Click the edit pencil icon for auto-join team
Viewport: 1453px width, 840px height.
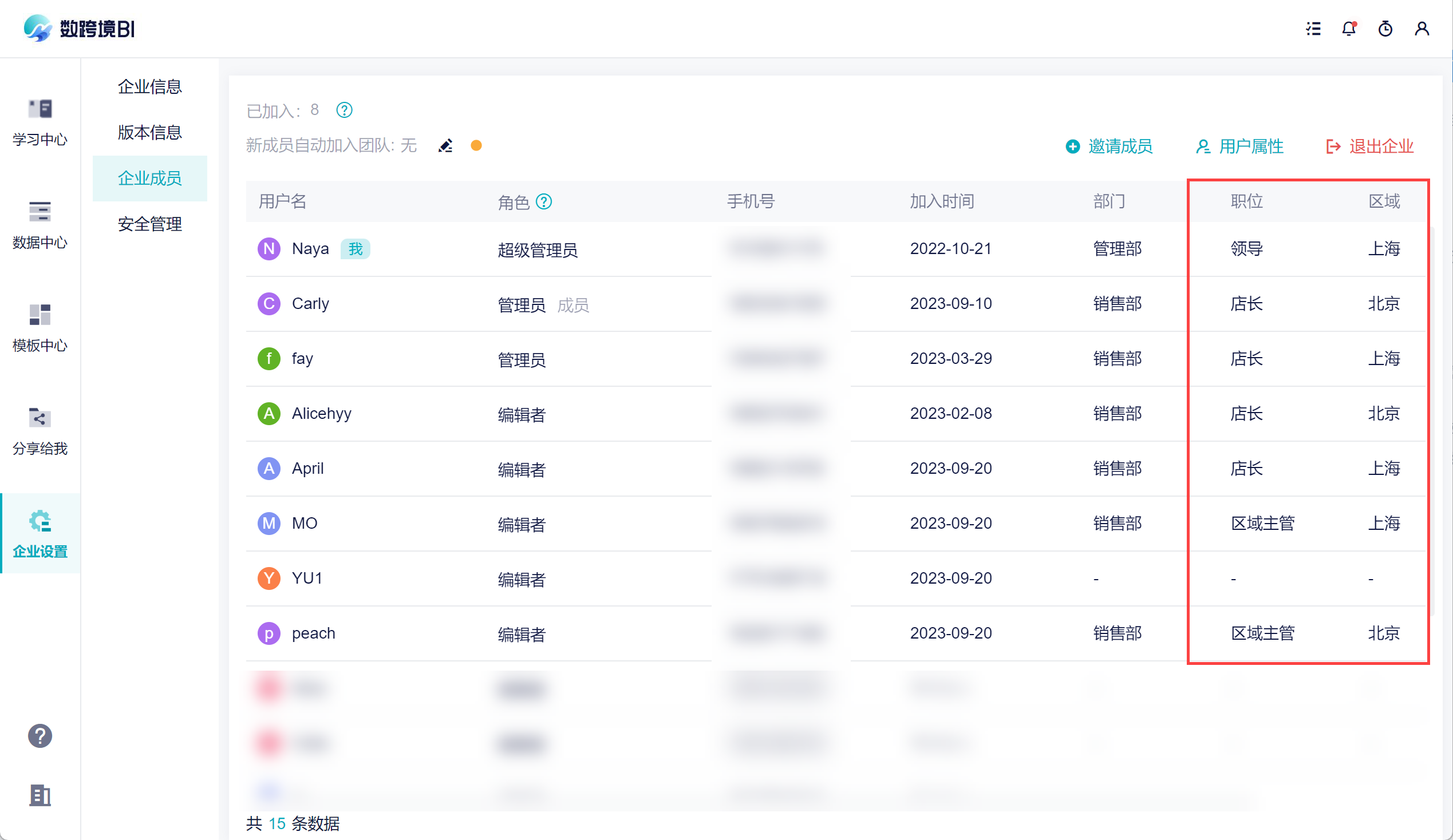(x=446, y=146)
